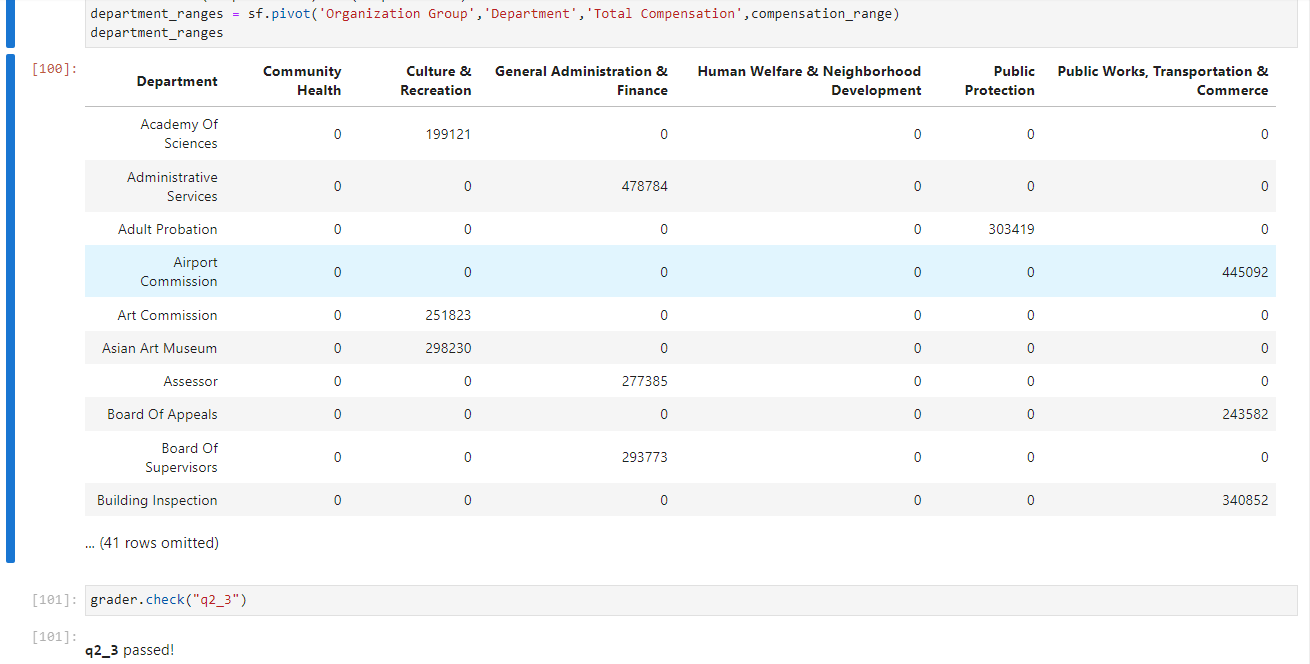The height and width of the screenshot is (664, 1310).
Task: Click the Culture & Recreation header
Action: [437, 80]
